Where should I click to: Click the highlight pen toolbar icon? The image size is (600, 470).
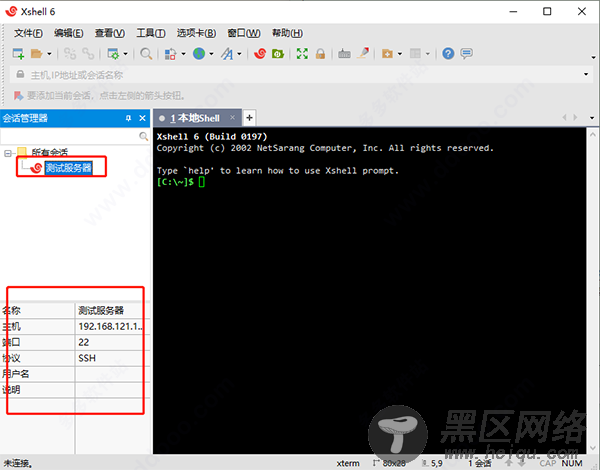pyautogui.click(x=363, y=53)
